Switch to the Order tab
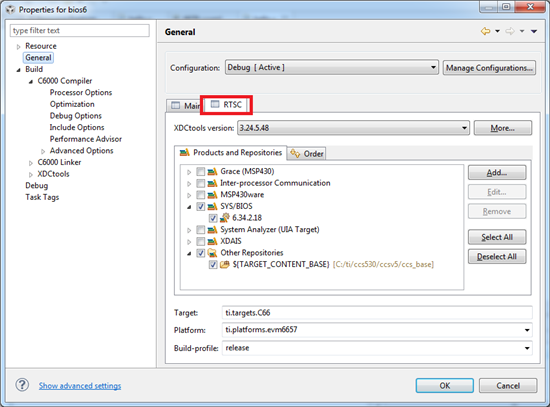The height and width of the screenshot is (407, 550). pos(307,154)
